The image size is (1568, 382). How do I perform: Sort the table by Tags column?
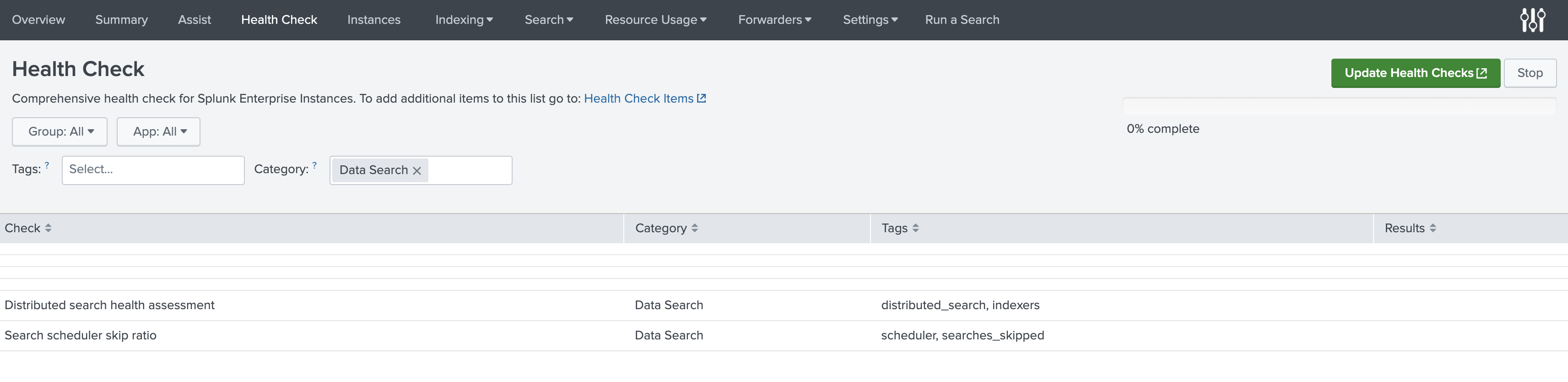pos(900,228)
